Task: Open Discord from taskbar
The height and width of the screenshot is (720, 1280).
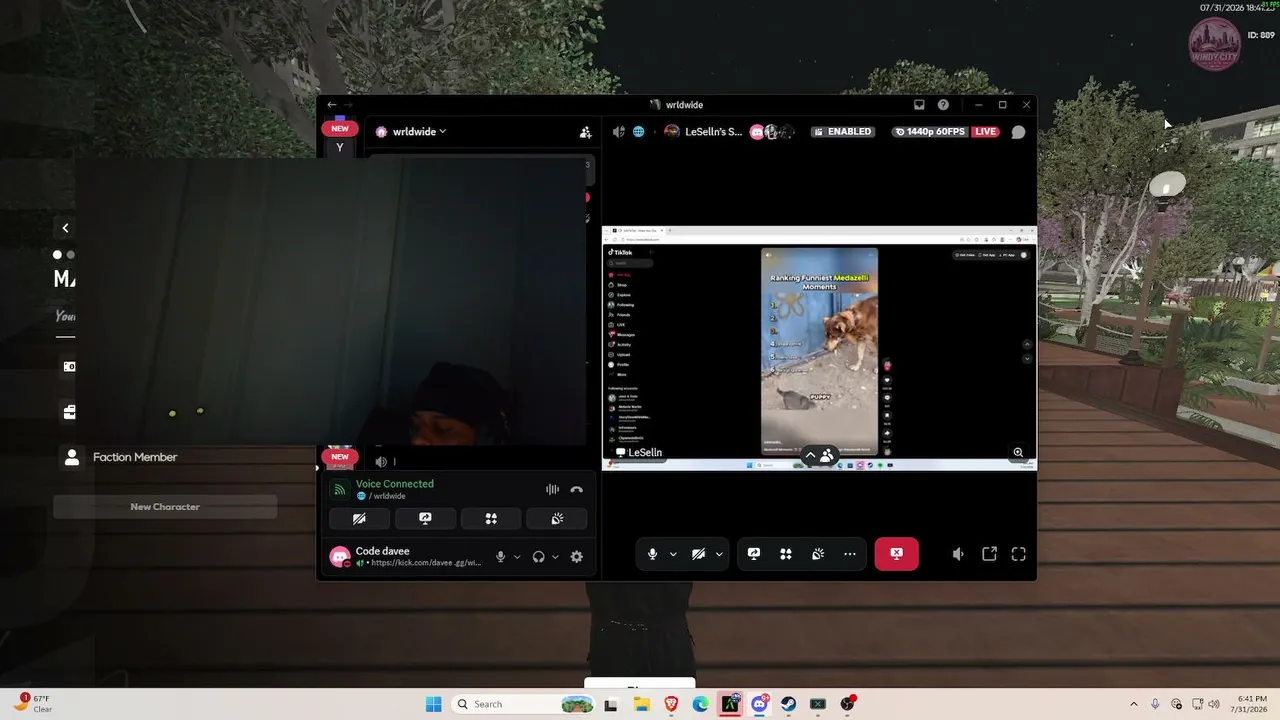Action: [760, 704]
